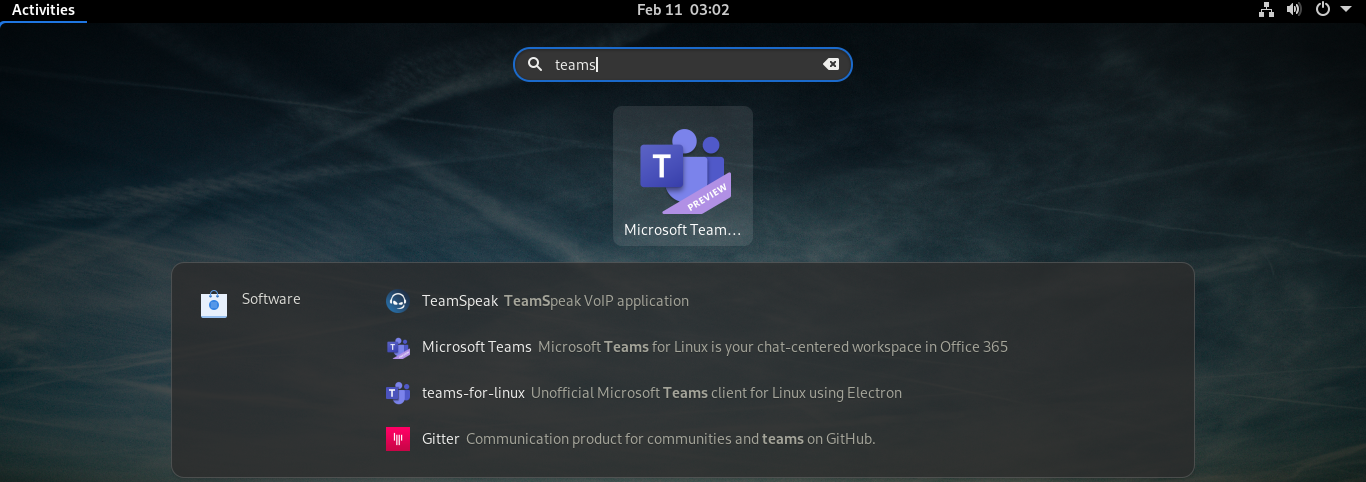
Task: Clear the search field text
Action: point(831,64)
